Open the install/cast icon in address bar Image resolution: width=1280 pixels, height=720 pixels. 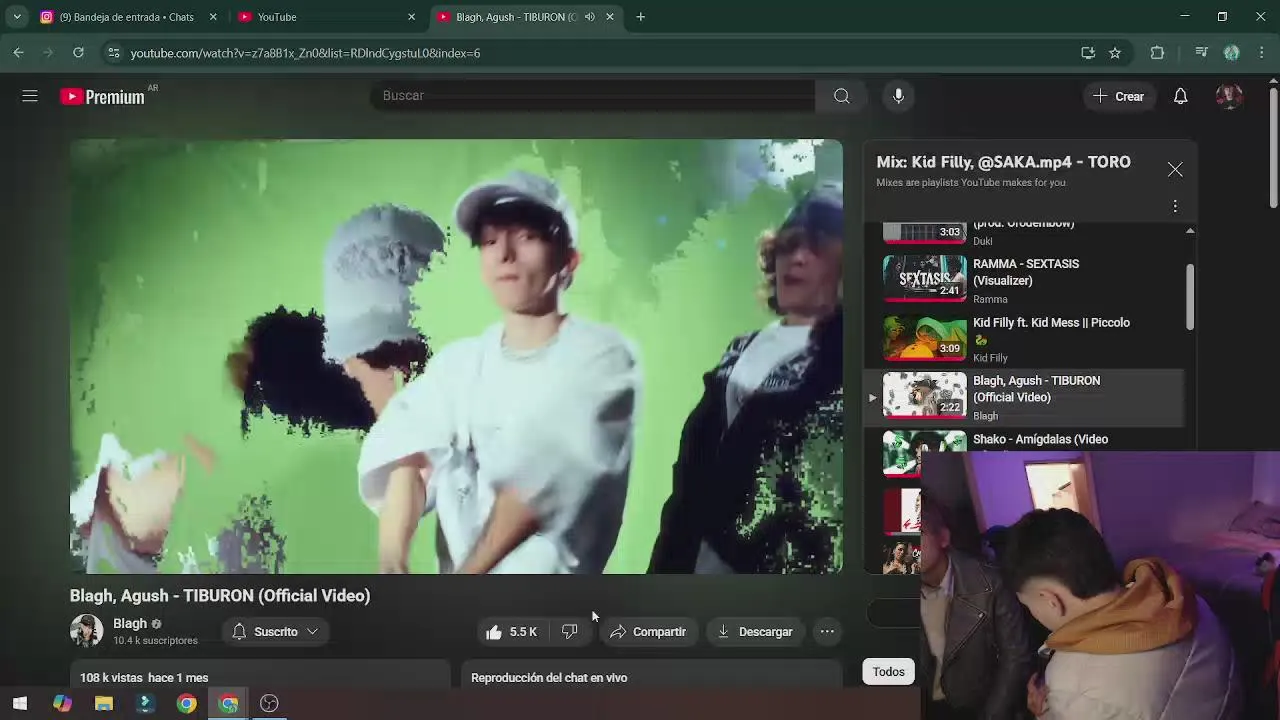click(x=1088, y=53)
